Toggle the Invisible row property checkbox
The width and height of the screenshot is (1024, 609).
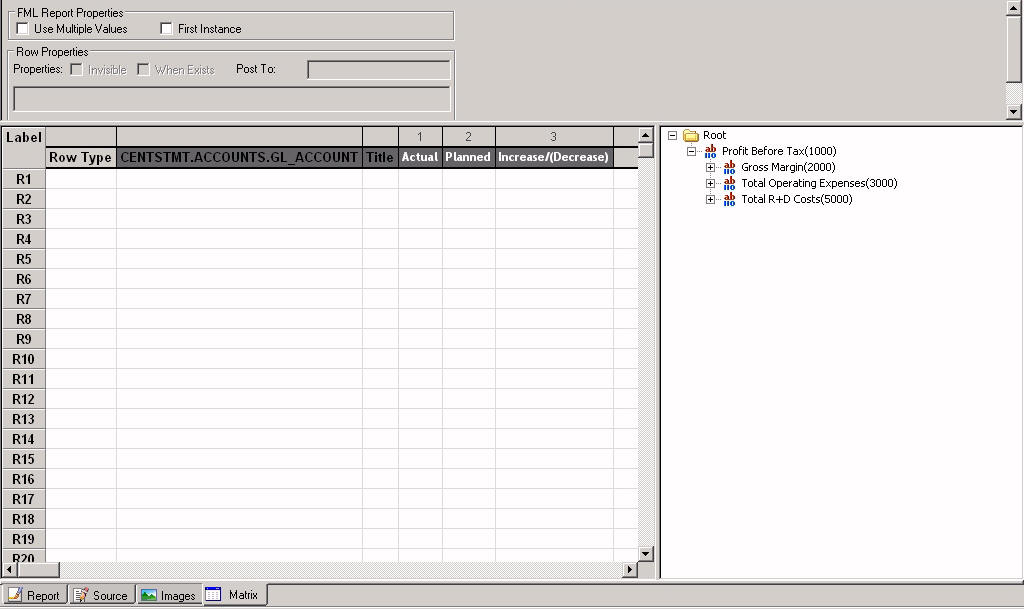[76, 69]
